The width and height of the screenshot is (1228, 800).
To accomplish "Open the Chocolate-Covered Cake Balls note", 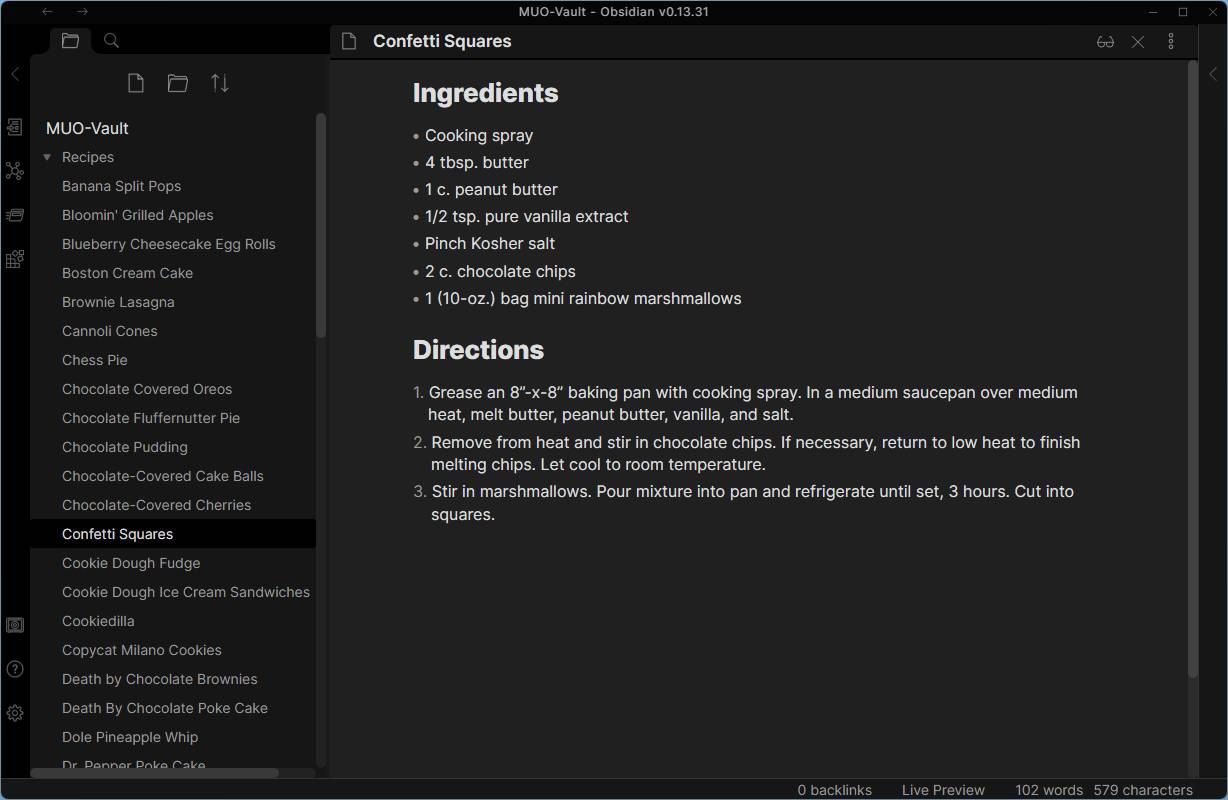I will pos(173,476).
